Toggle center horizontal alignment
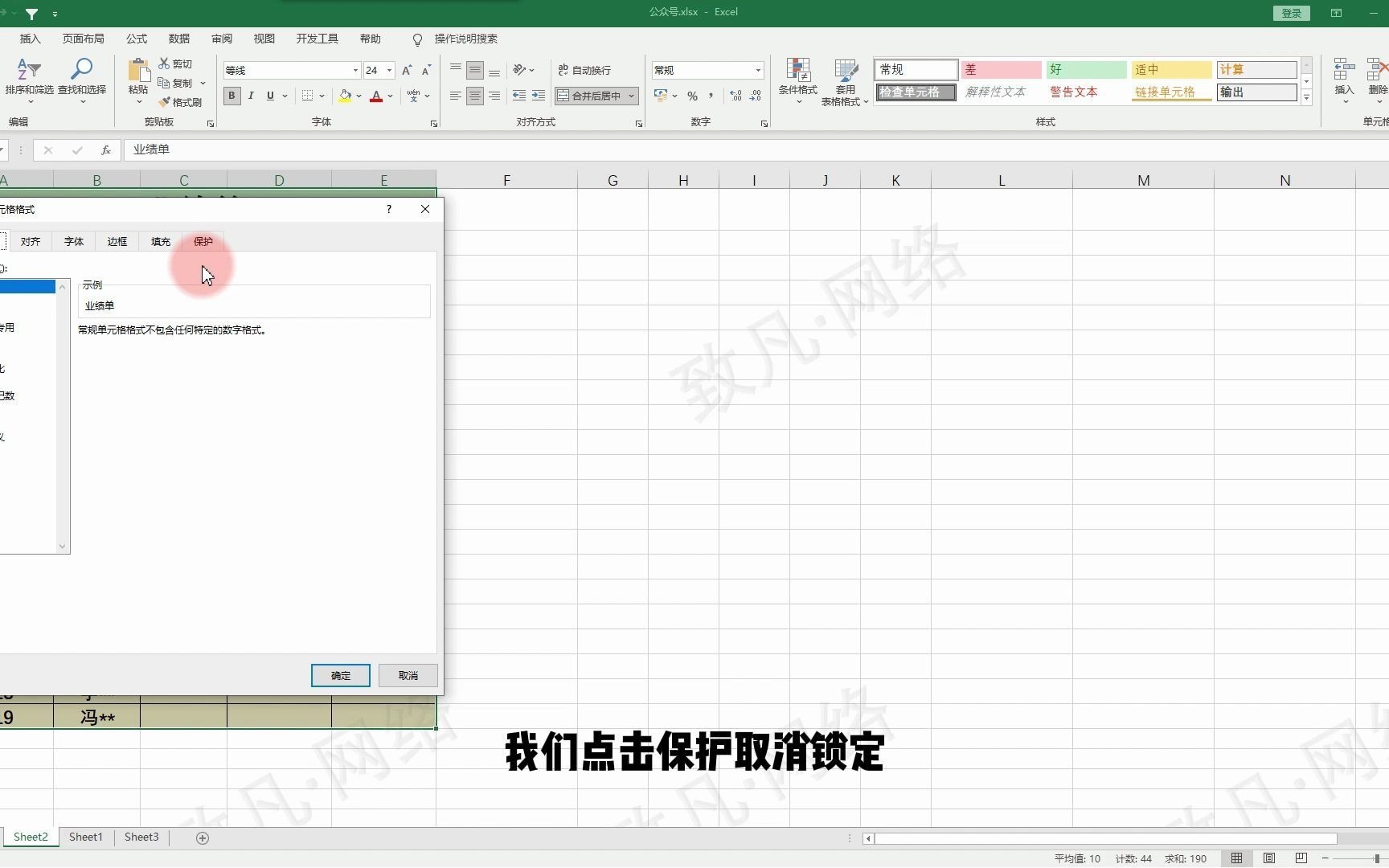 [475, 96]
